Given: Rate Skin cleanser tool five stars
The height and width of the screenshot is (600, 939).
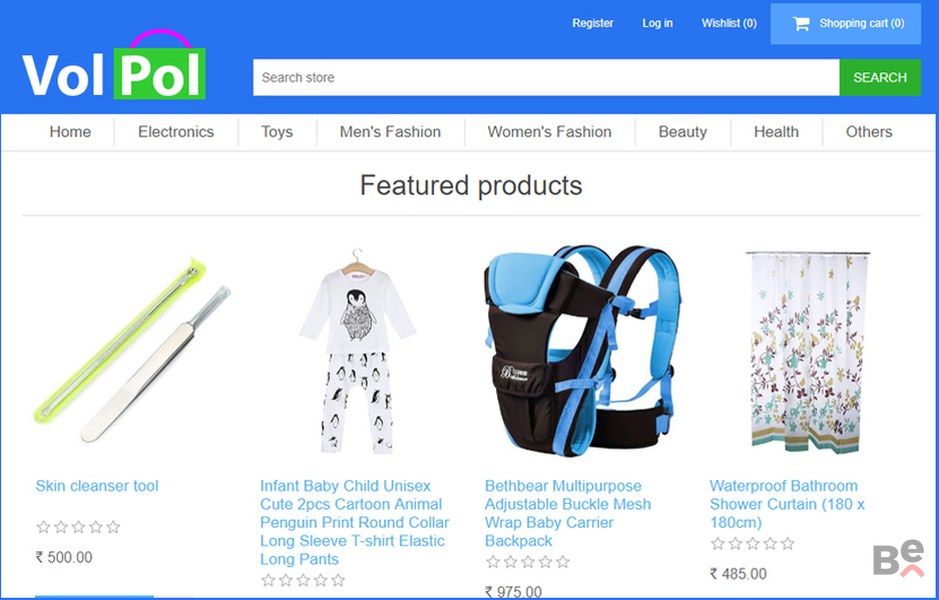Looking at the screenshot, I should (113, 527).
